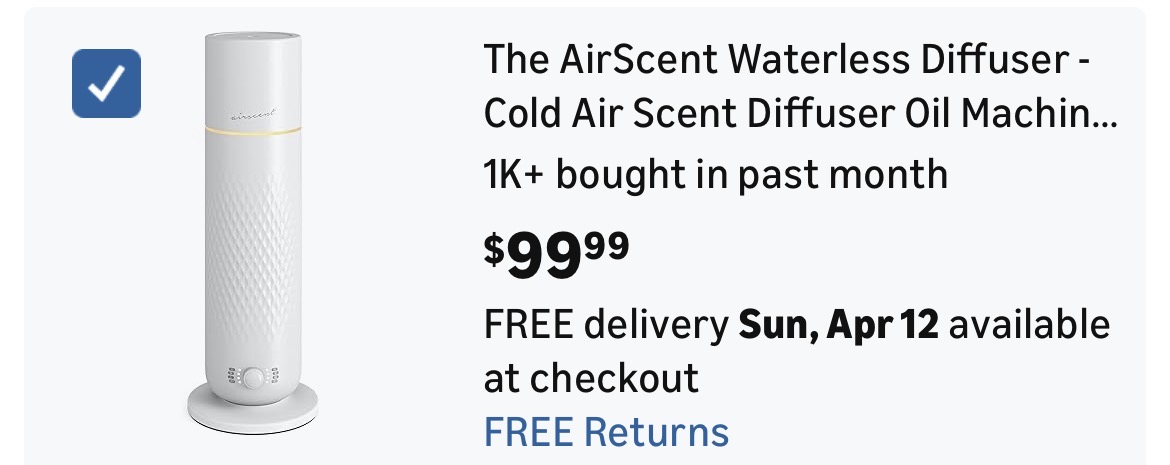Click the small buttons right of the knob

pos(275,379)
